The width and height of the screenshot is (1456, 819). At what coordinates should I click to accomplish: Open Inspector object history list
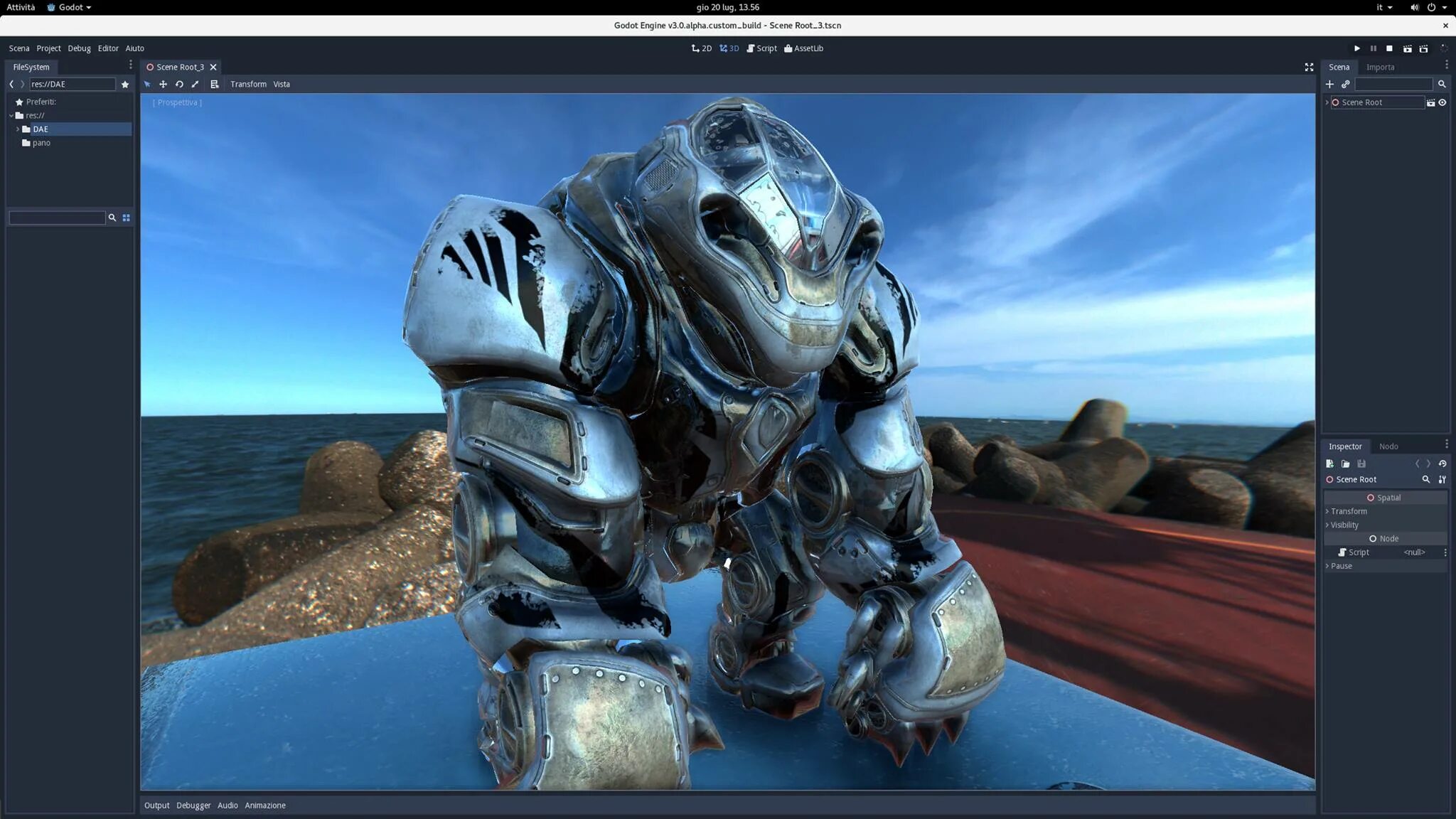coord(1442,464)
